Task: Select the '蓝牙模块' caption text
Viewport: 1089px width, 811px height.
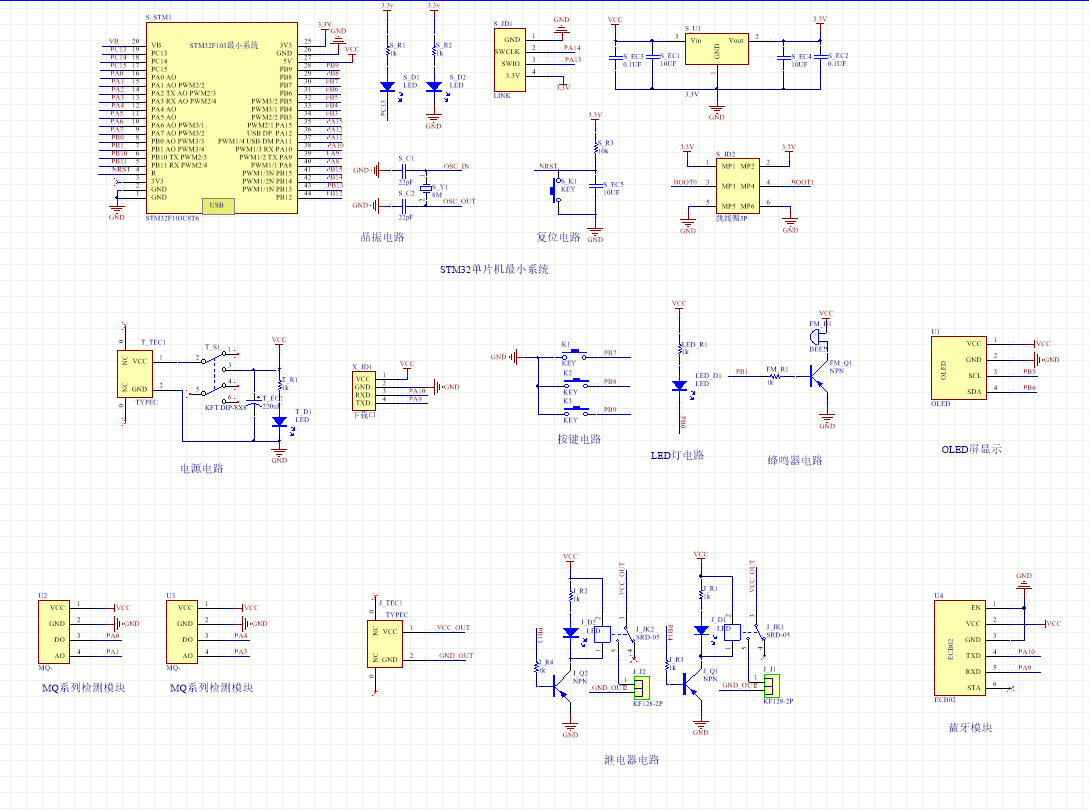Action: click(x=970, y=728)
